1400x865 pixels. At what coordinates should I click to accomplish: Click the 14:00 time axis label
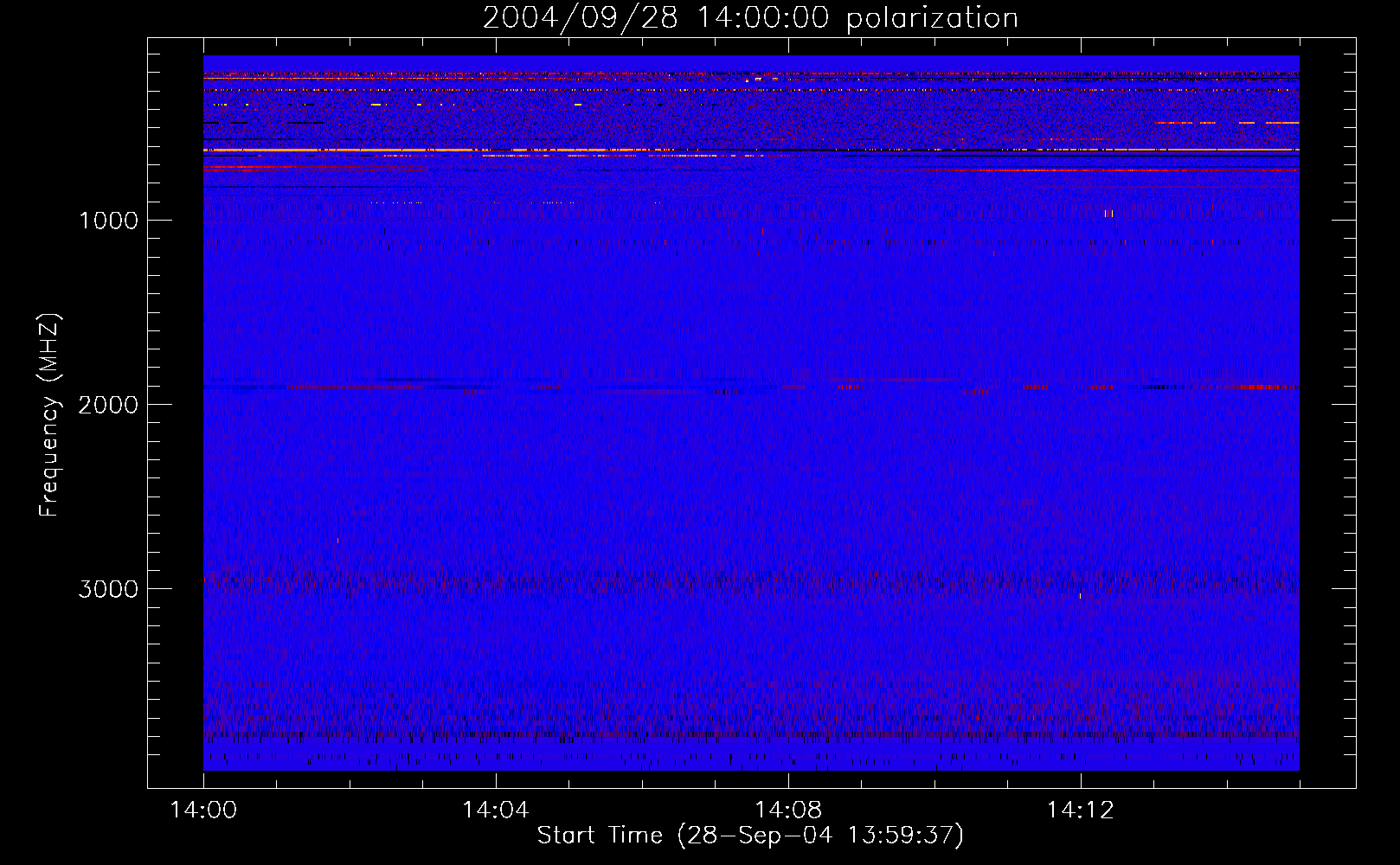(x=203, y=811)
